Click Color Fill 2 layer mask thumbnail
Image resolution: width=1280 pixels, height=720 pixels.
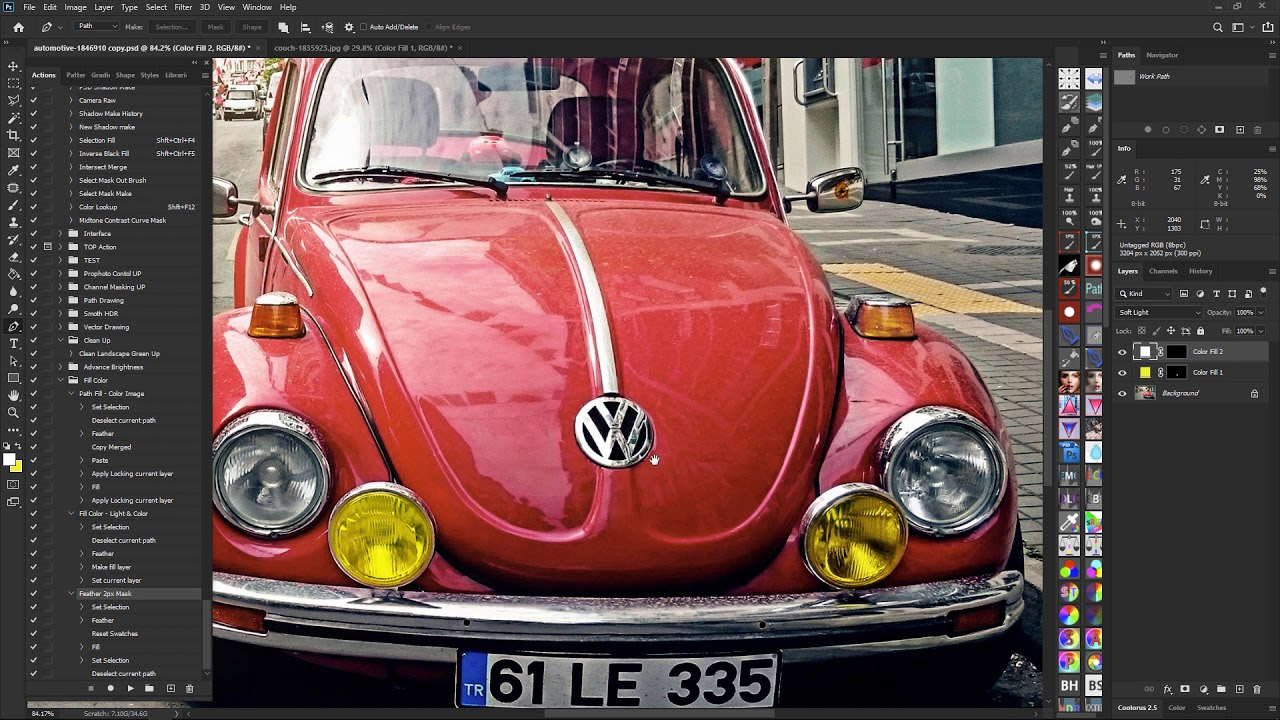point(1176,352)
